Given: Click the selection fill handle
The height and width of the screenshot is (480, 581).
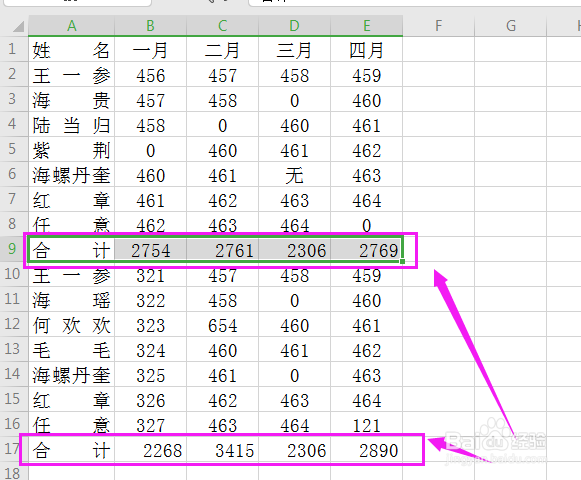Looking at the screenshot, I should pyautogui.click(x=402, y=261).
